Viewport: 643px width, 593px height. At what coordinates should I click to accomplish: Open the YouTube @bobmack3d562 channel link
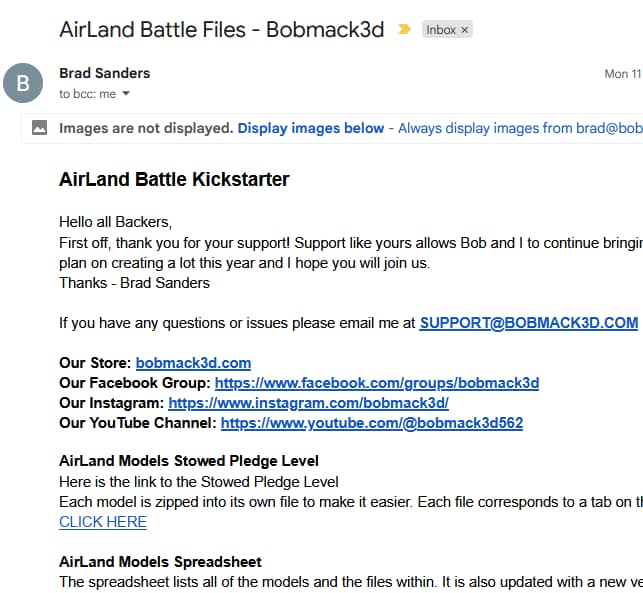[x=372, y=423]
